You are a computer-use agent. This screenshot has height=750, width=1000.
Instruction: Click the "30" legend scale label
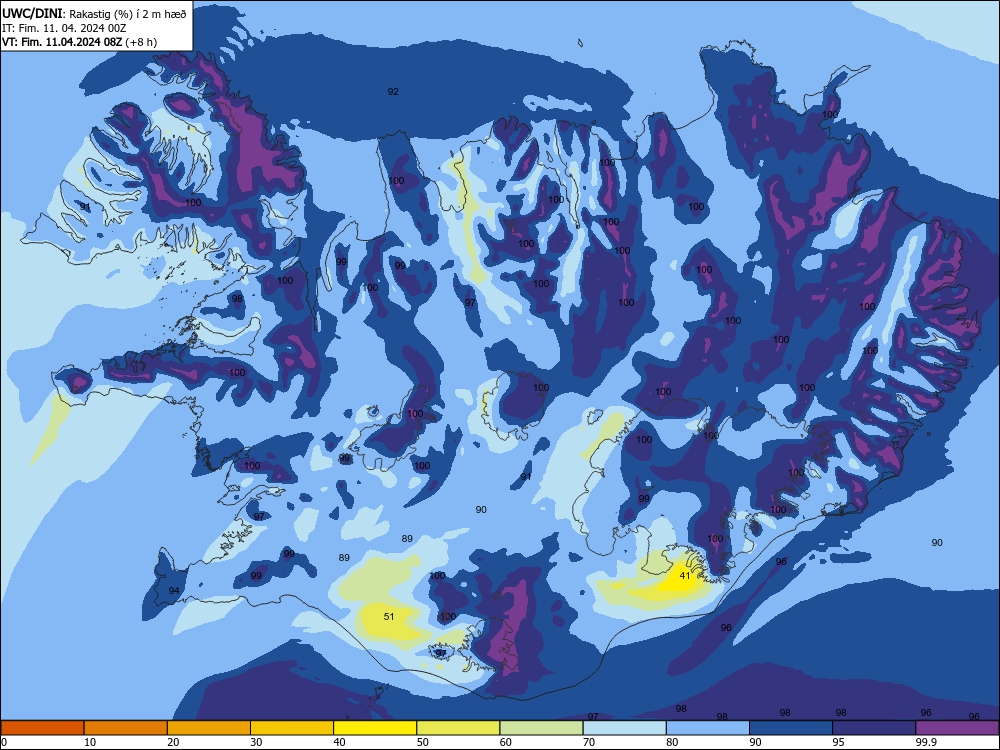[256, 742]
